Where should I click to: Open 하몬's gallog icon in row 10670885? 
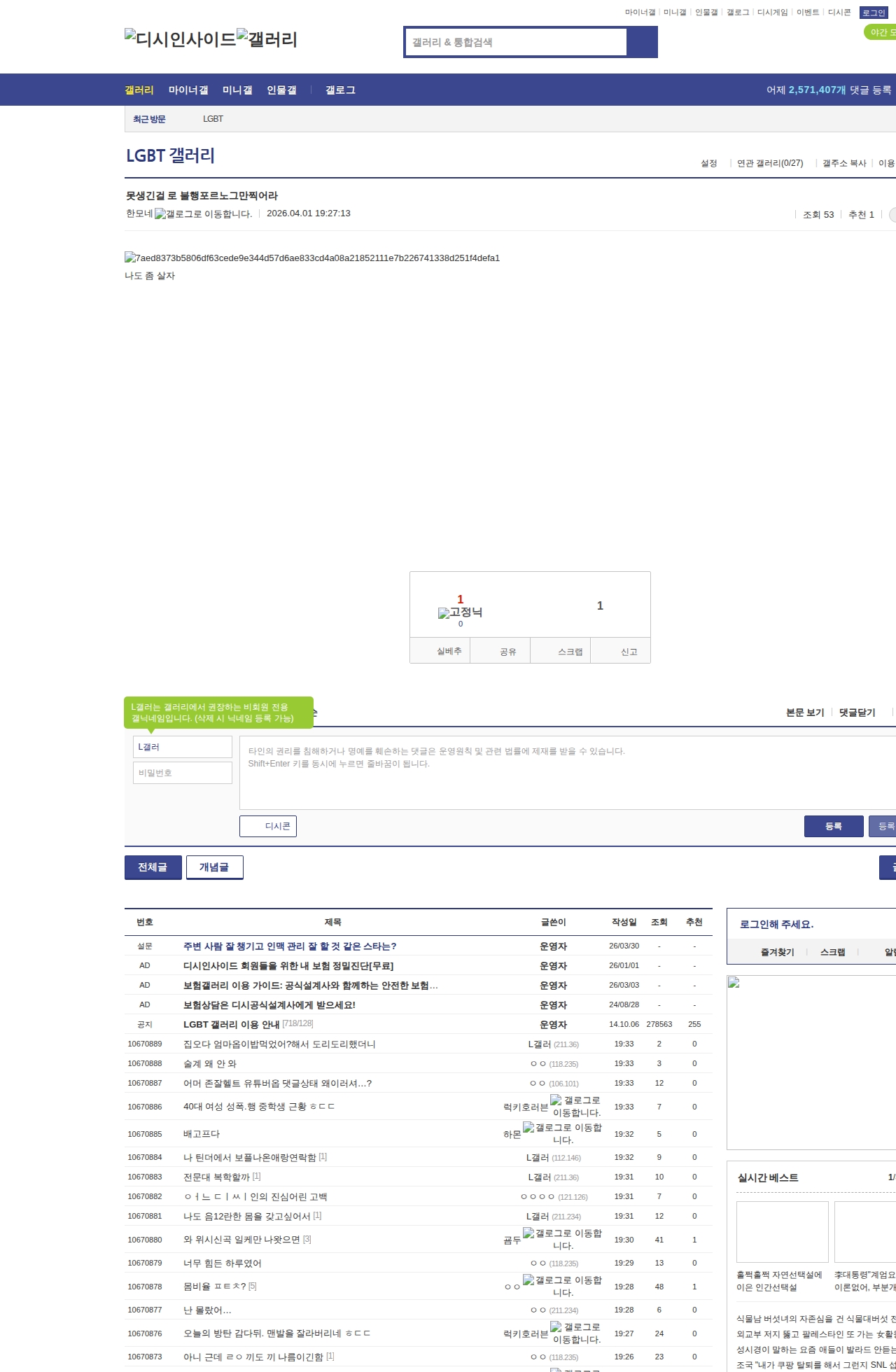pos(562,1134)
